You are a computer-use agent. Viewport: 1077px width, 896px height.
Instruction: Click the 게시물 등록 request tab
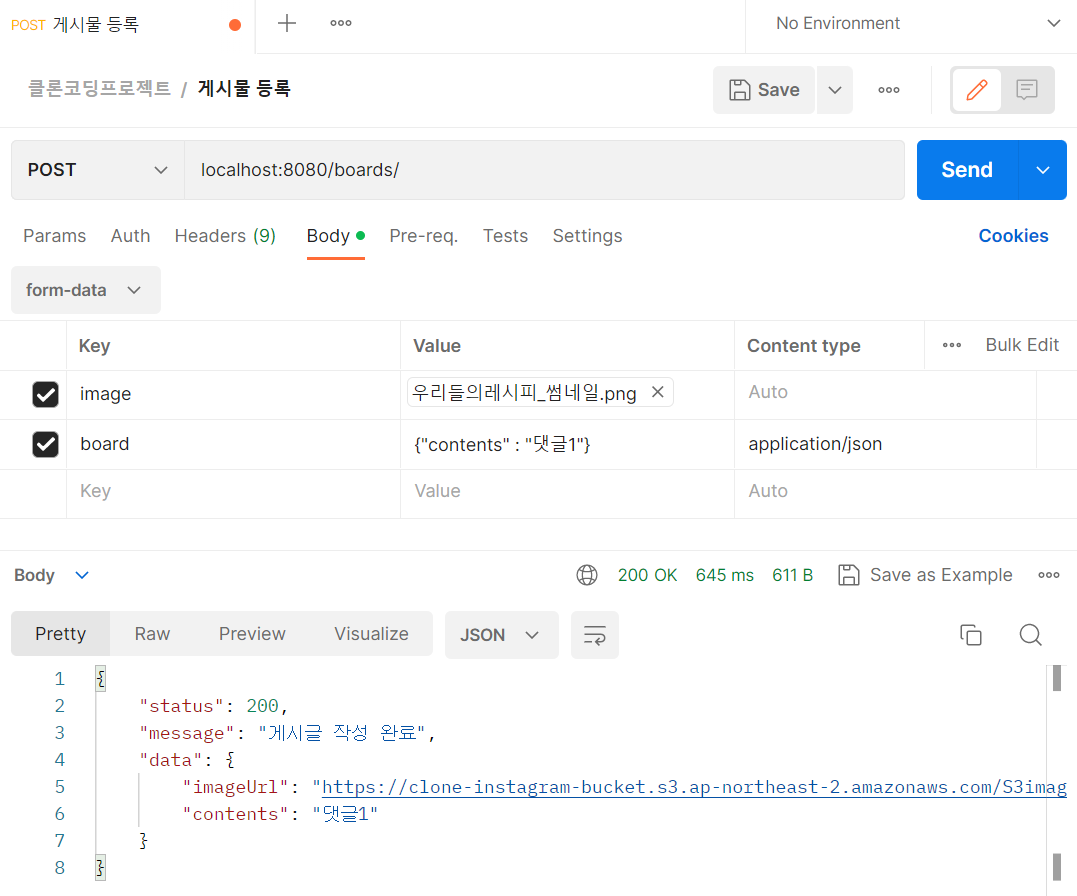127,25
